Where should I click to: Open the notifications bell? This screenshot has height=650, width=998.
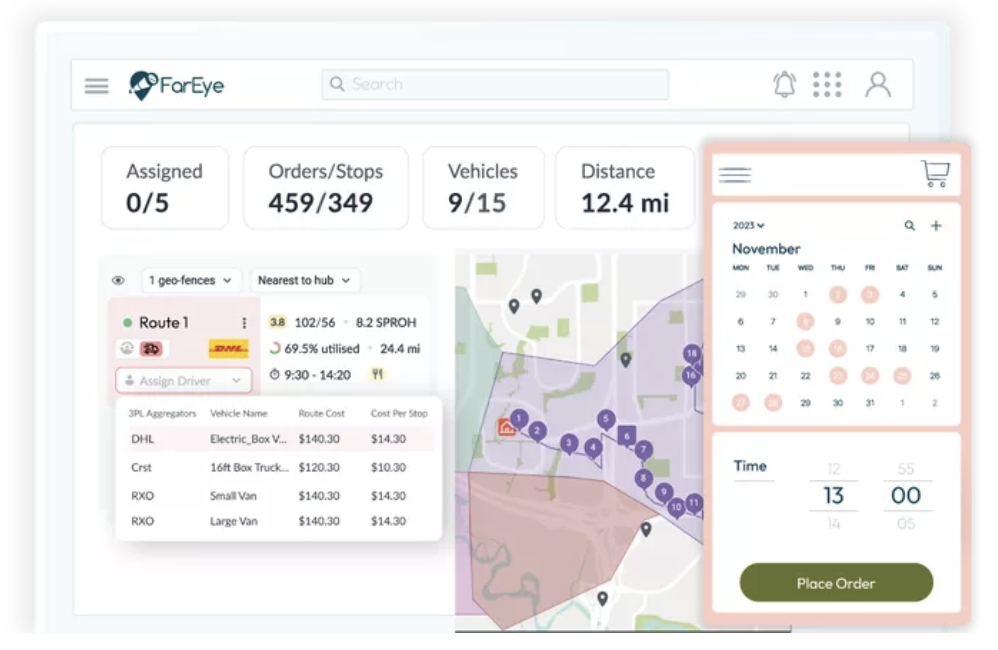[784, 84]
